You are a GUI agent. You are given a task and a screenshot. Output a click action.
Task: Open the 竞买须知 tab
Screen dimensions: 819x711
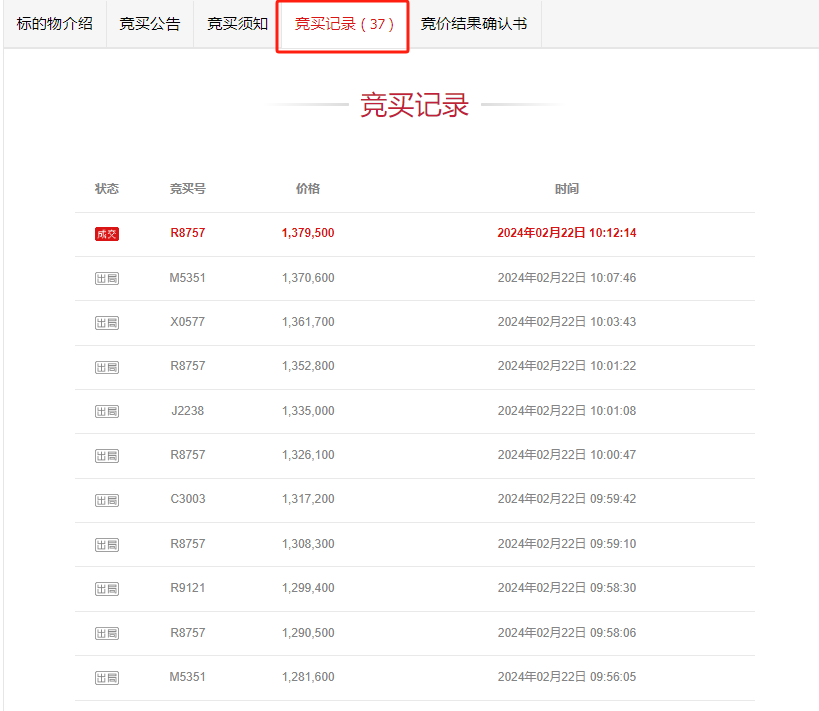pyautogui.click(x=237, y=24)
